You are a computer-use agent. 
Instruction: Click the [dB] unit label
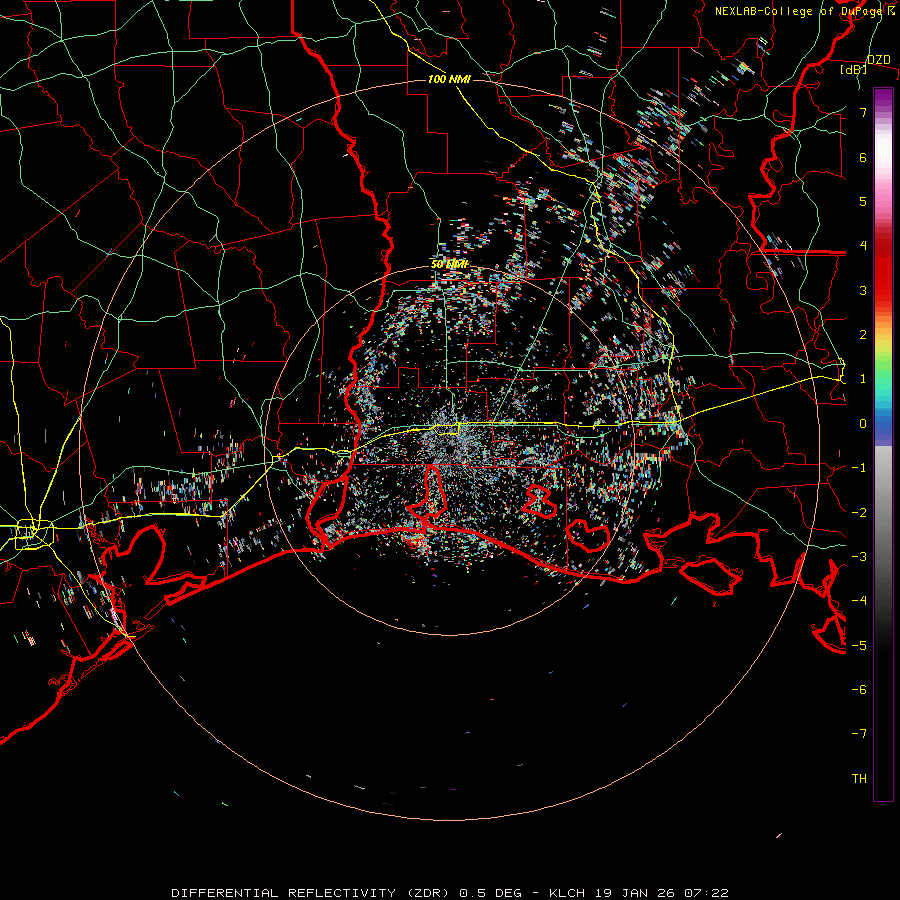pyautogui.click(x=854, y=70)
